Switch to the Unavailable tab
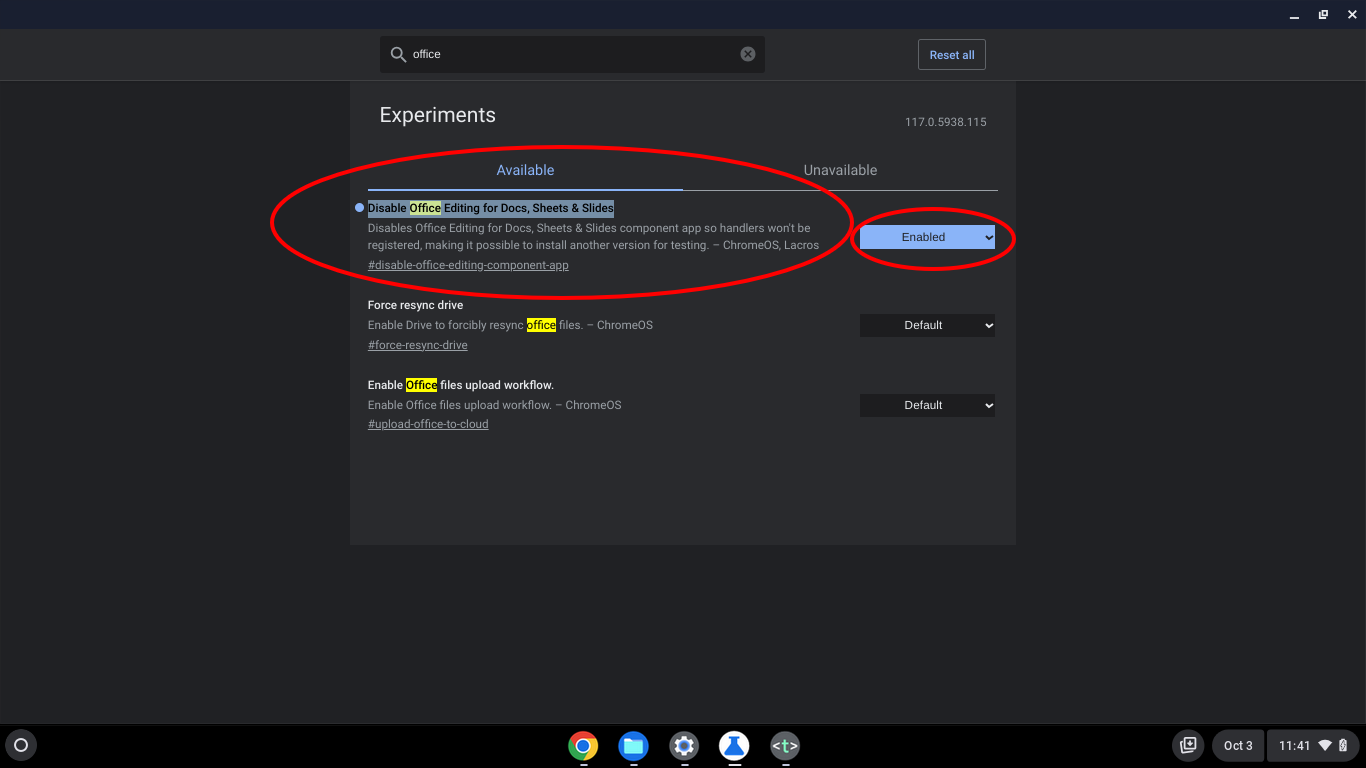1366x768 pixels. coord(840,170)
